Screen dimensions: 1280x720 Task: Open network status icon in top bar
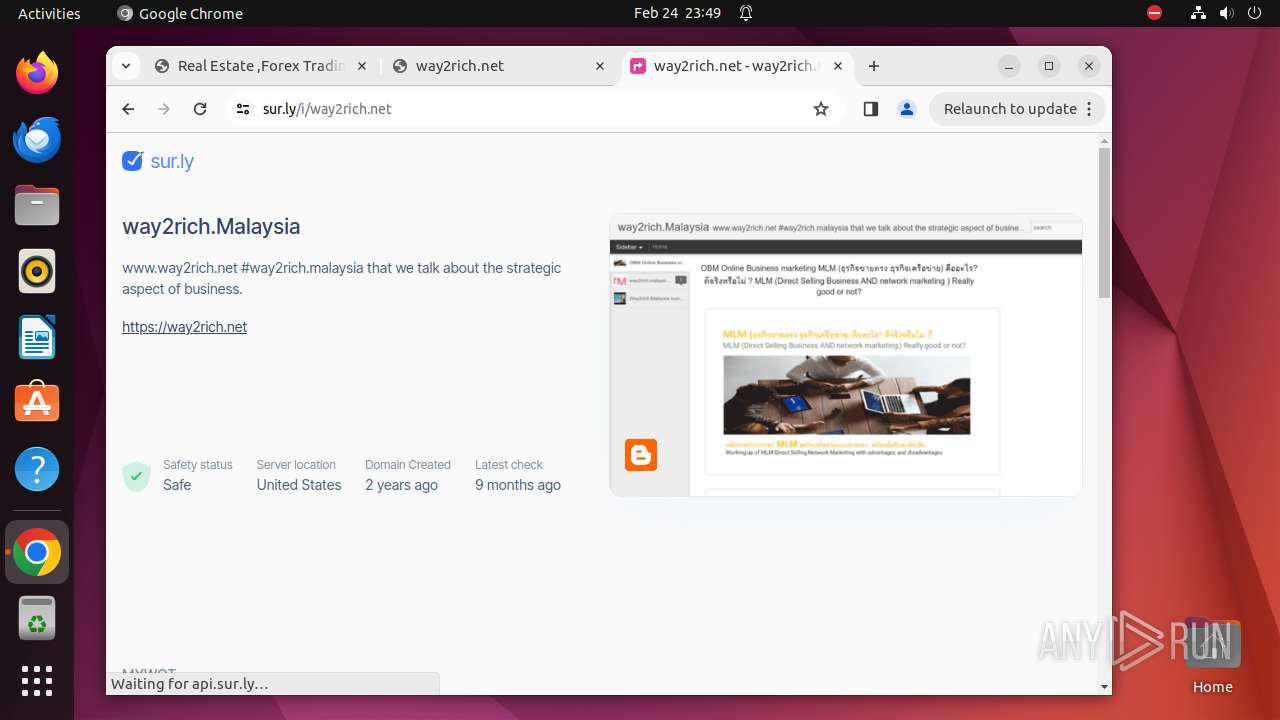1198,13
